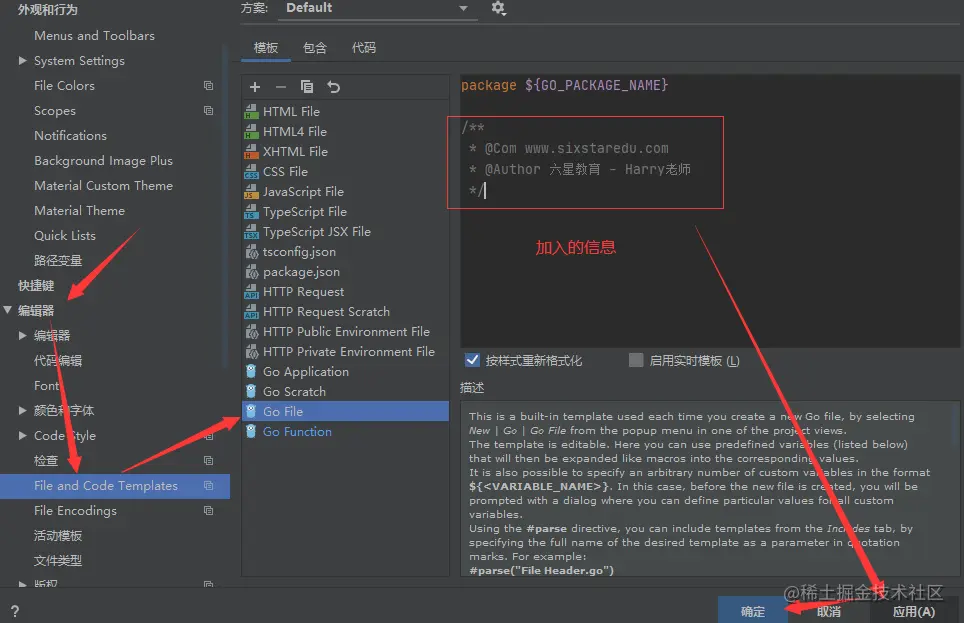Click the help question mark icon

coord(15,611)
